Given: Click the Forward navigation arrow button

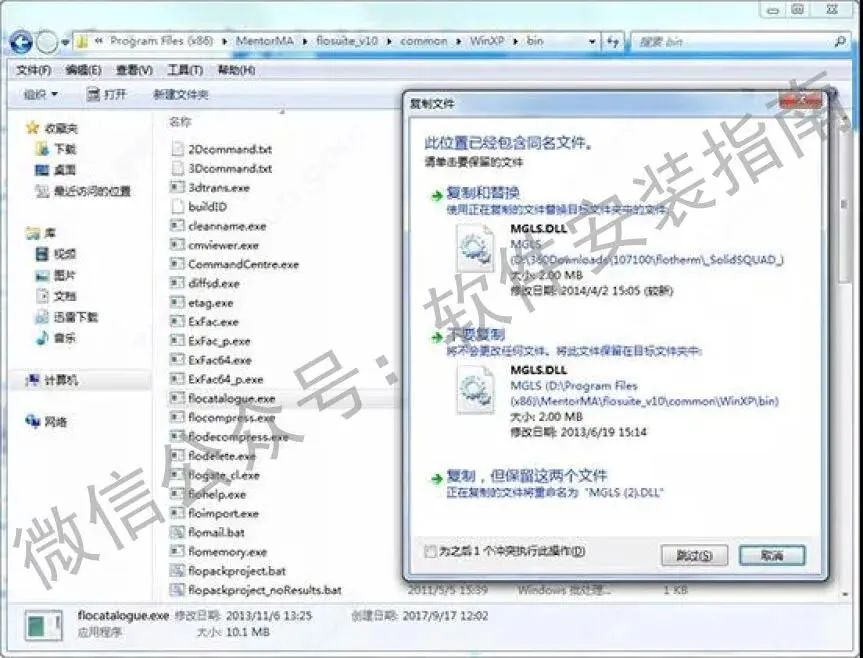Looking at the screenshot, I should coord(47,42).
